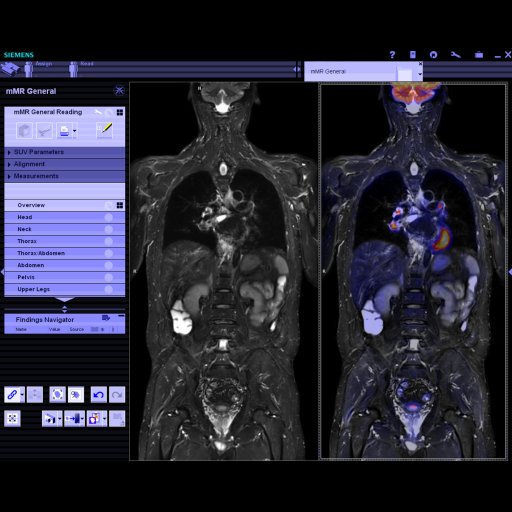Viewport: 512px width, 512px height.
Task: Toggle the circle next to Head
Action: coord(109,217)
